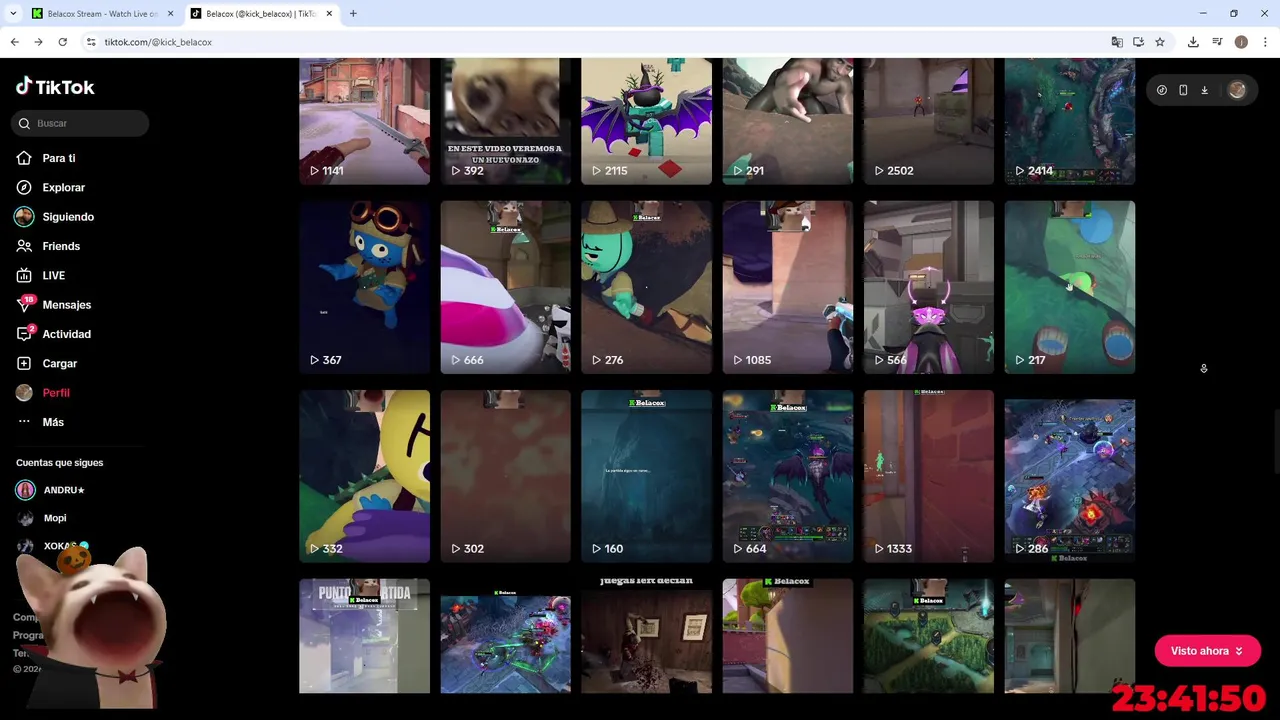Open the PUNTO DE PARTIDA video thumbnail
The image size is (1280, 720).
click(364, 636)
